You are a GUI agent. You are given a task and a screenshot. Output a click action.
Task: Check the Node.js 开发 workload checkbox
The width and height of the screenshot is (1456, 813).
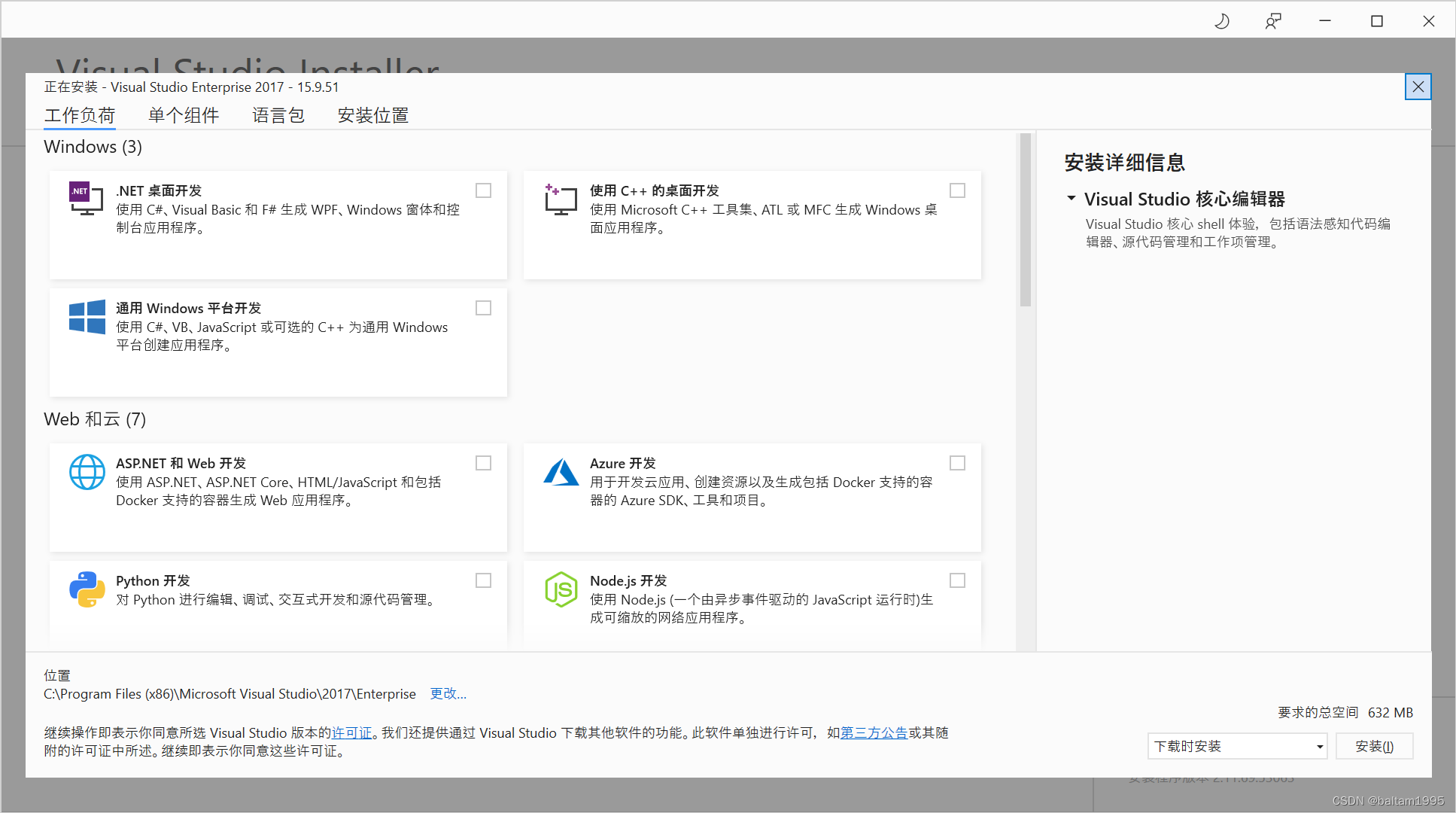coord(958,580)
